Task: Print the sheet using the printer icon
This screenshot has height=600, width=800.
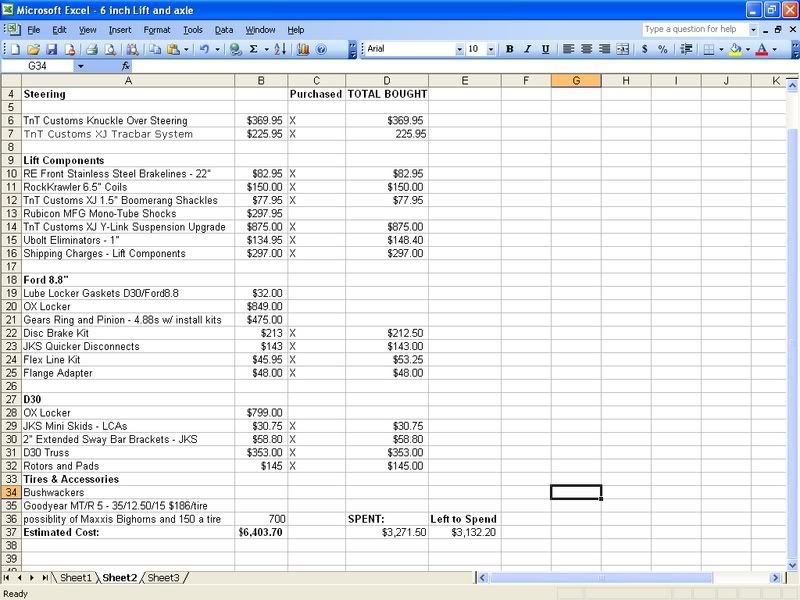Action: click(92, 49)
